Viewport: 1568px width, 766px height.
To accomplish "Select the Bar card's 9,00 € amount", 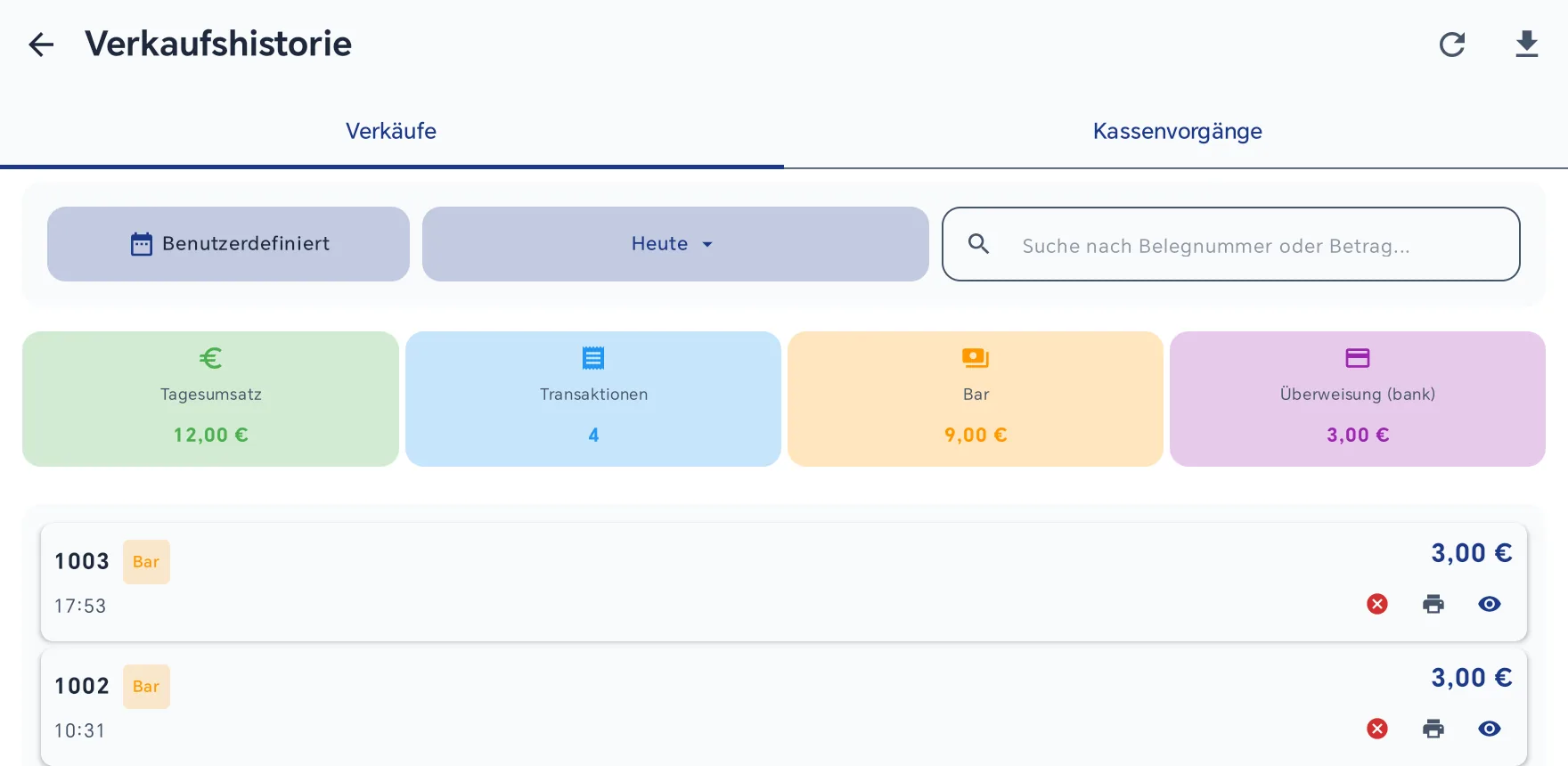I will click(976, 435).
